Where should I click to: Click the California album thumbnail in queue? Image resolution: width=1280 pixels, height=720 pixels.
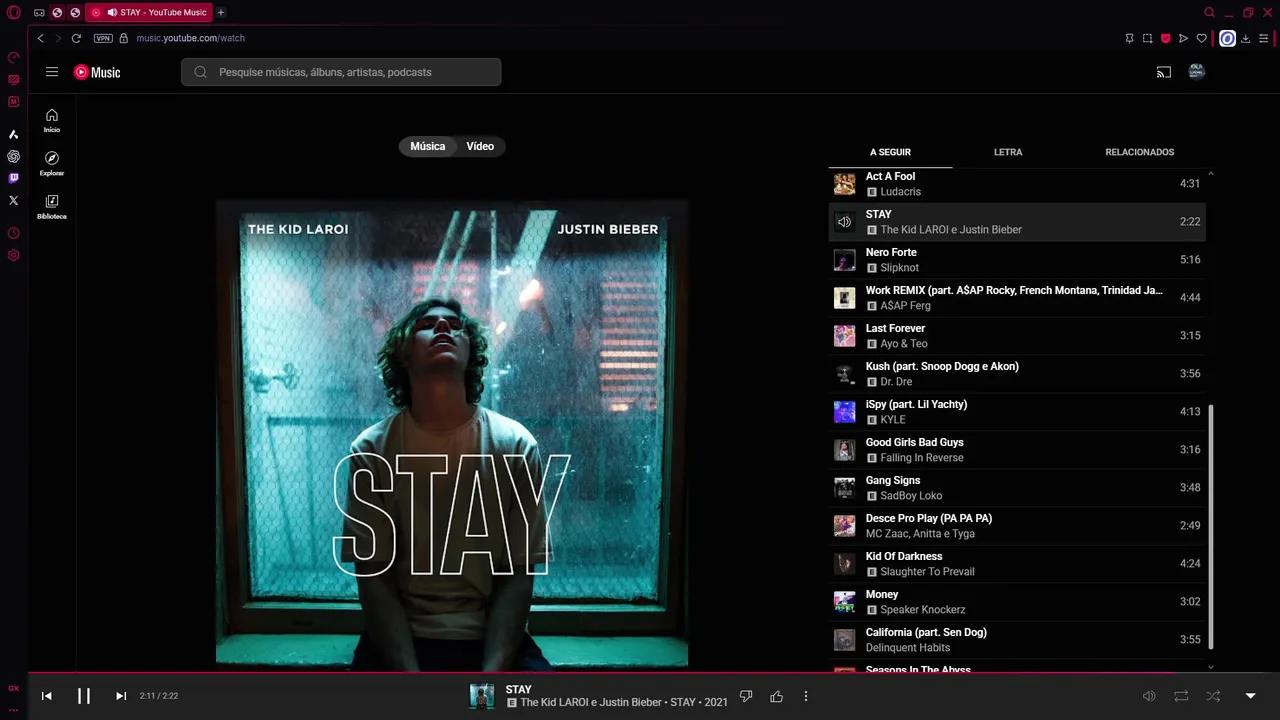pyautogui.click(x=845, y=640)
